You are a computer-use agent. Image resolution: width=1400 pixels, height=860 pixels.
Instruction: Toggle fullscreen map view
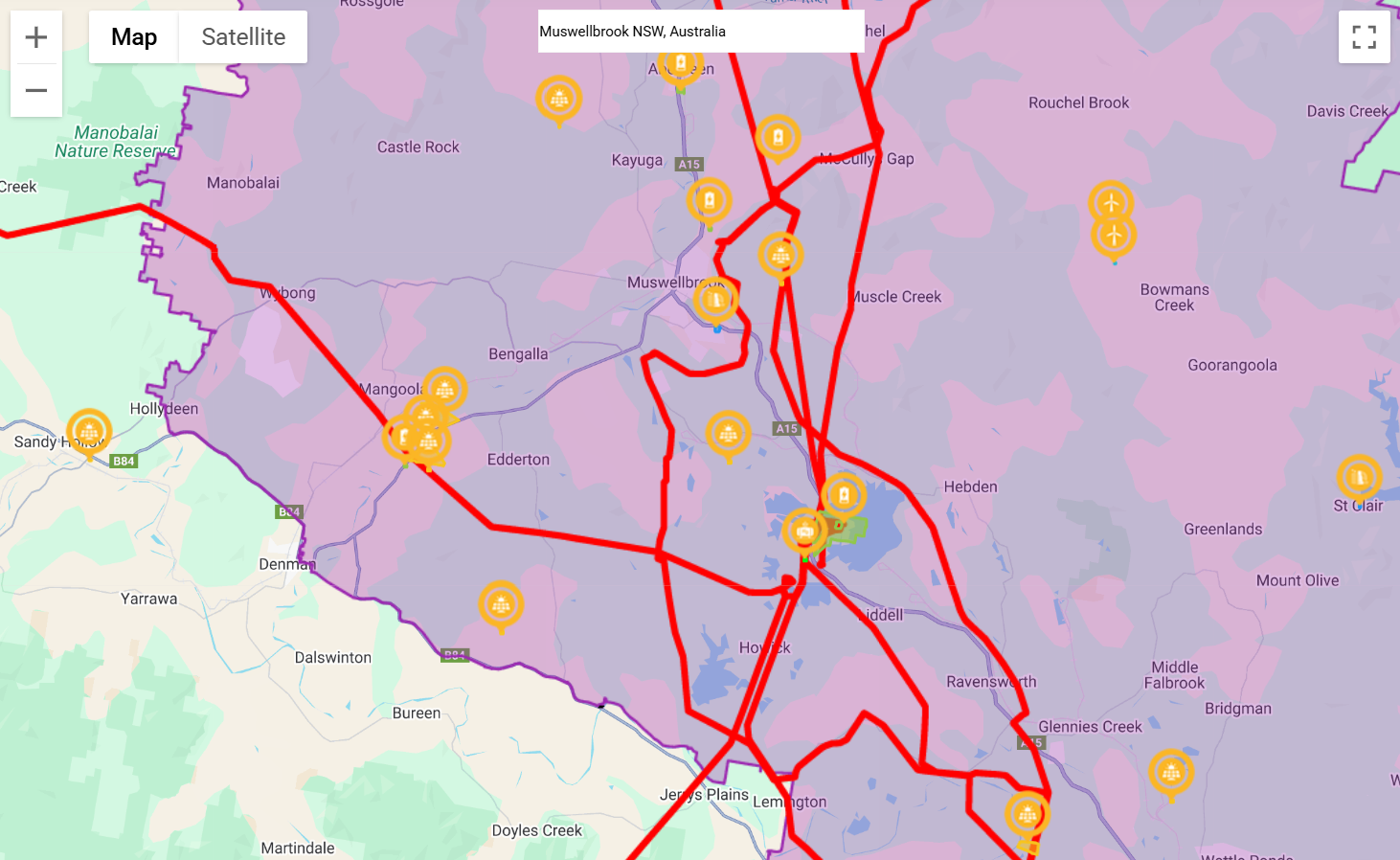(x=1364, y=37)
